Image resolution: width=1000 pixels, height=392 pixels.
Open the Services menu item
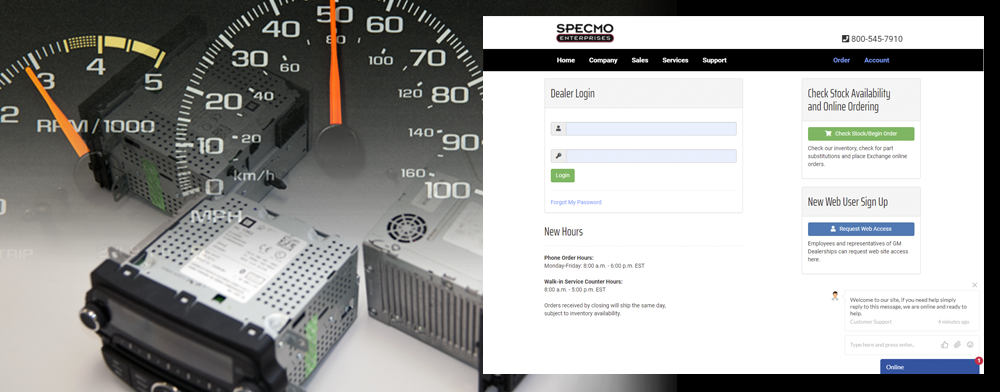pyautogui.click(x=675, y=61)
